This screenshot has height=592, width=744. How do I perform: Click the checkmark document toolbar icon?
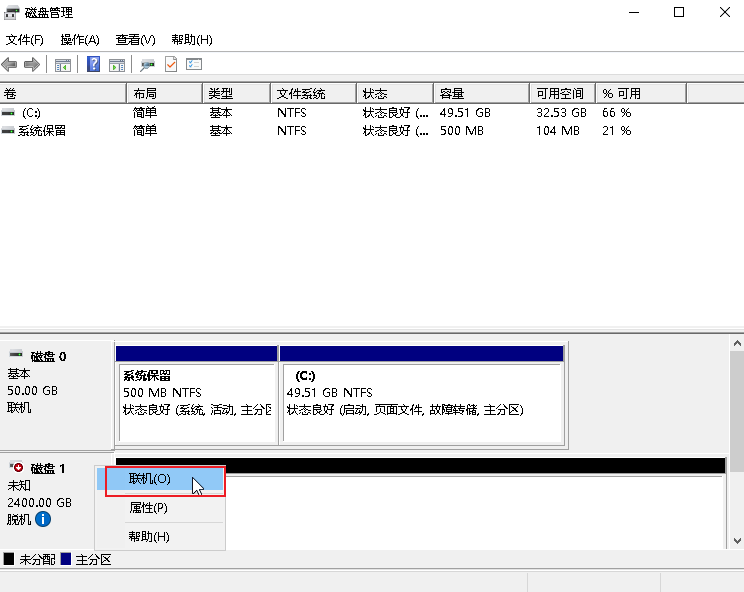(171, 64)
